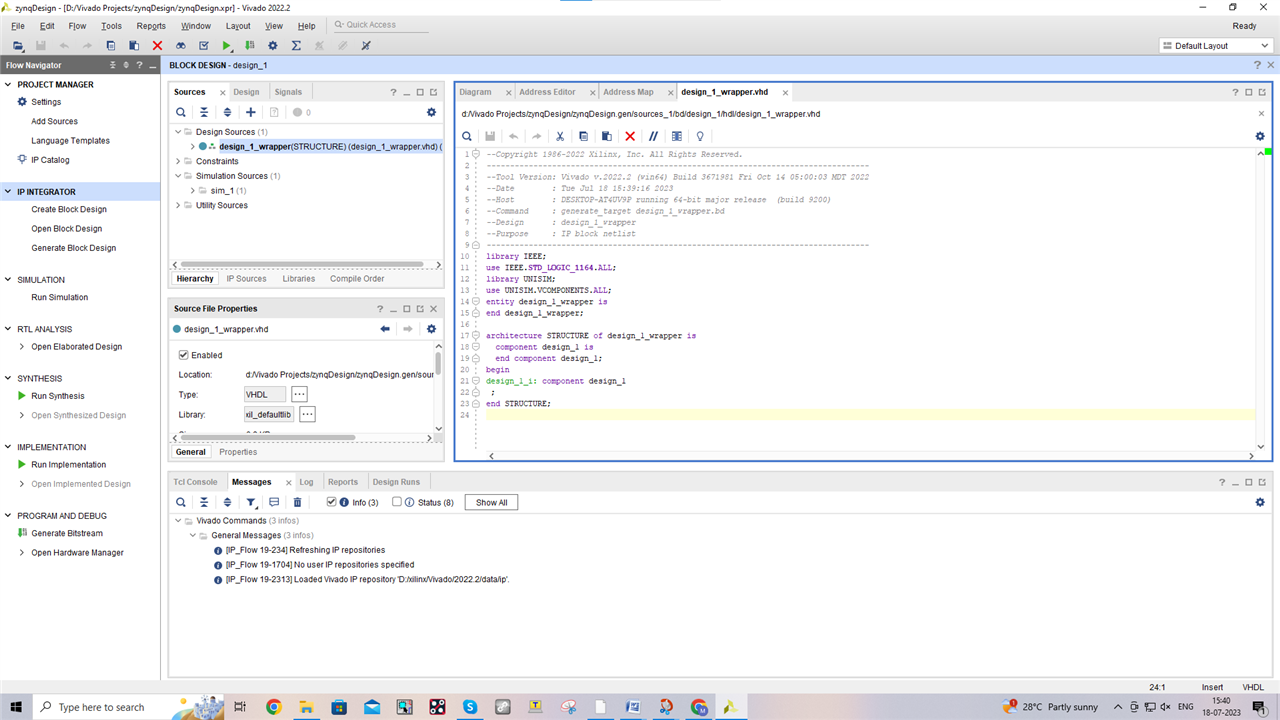Collapse the Design Sources tree node
This screenshot has width=1280, height=720.
[x=178, y=132]
